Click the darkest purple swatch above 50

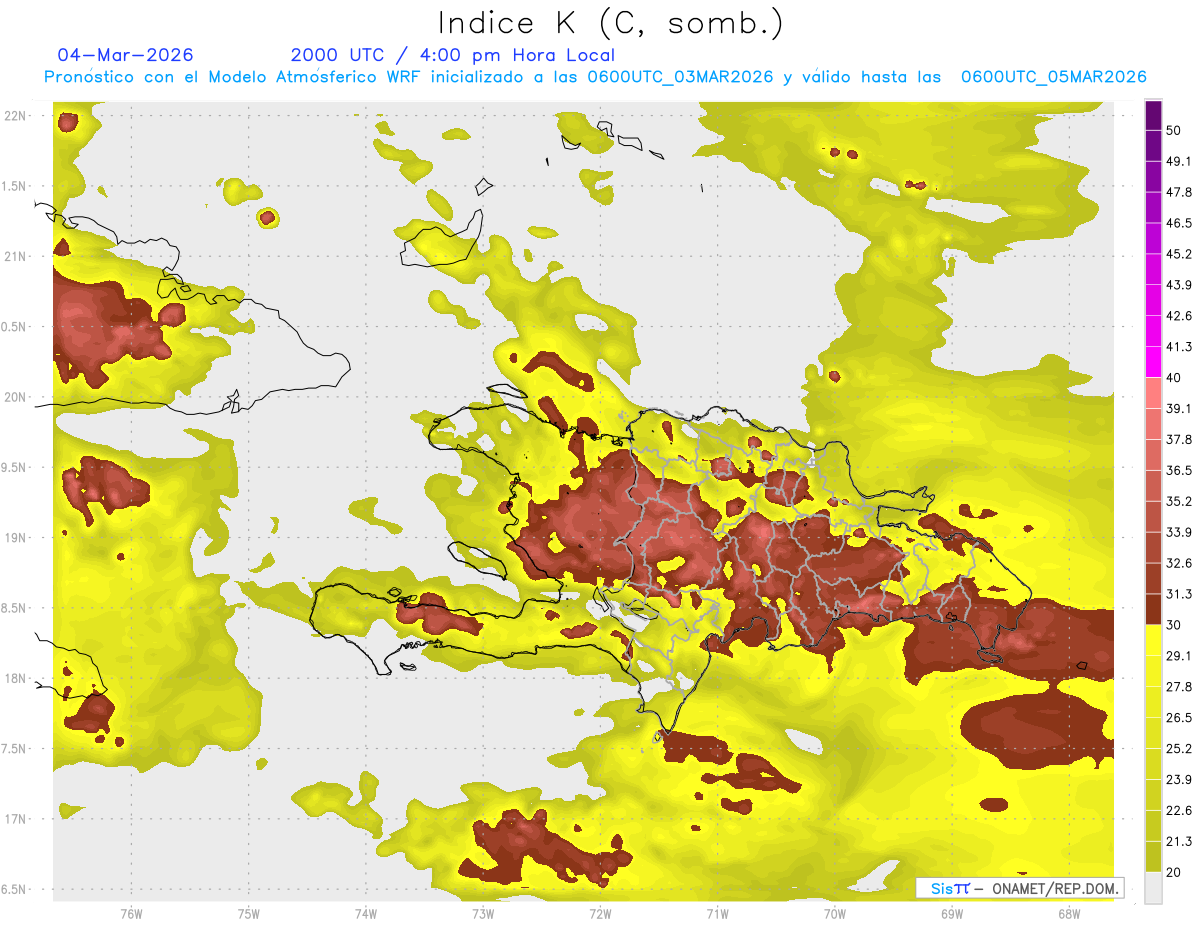(x=1153, y=116)
